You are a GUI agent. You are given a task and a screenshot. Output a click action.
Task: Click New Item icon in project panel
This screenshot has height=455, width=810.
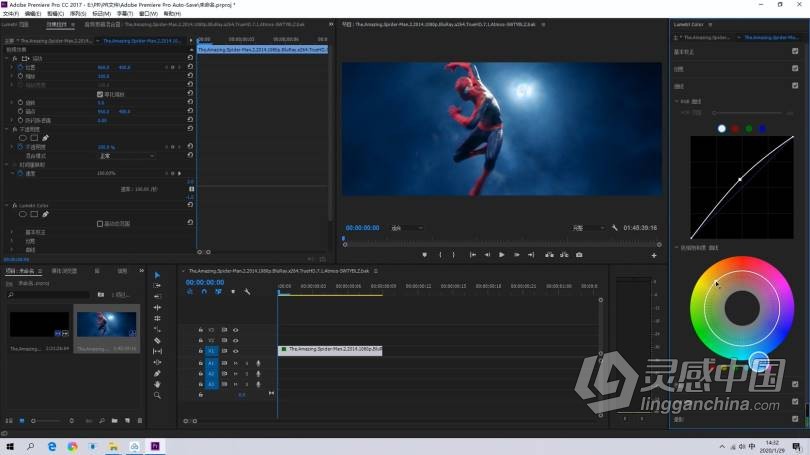tap(128, 421)
